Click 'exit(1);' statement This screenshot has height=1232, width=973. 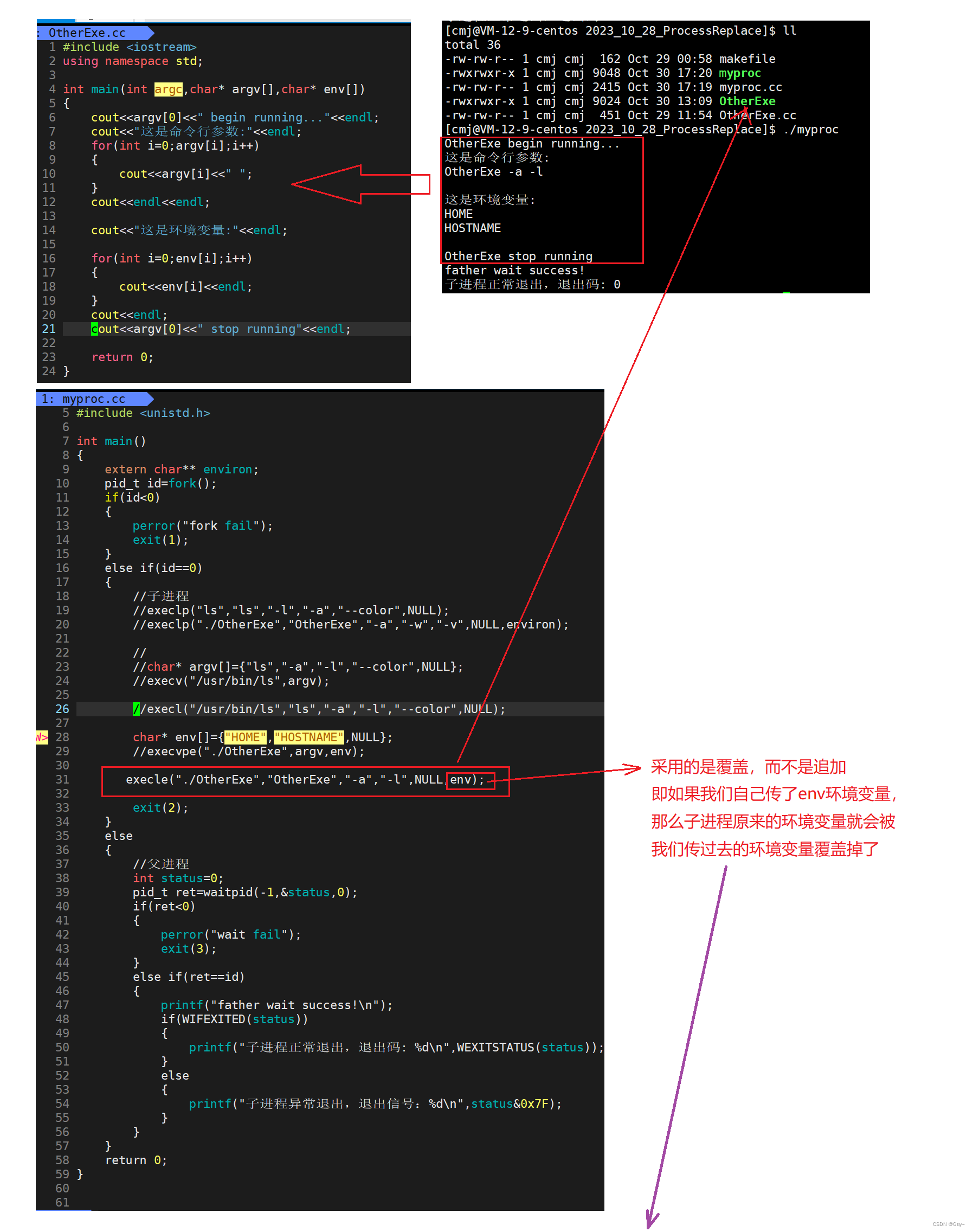(160, 540)
